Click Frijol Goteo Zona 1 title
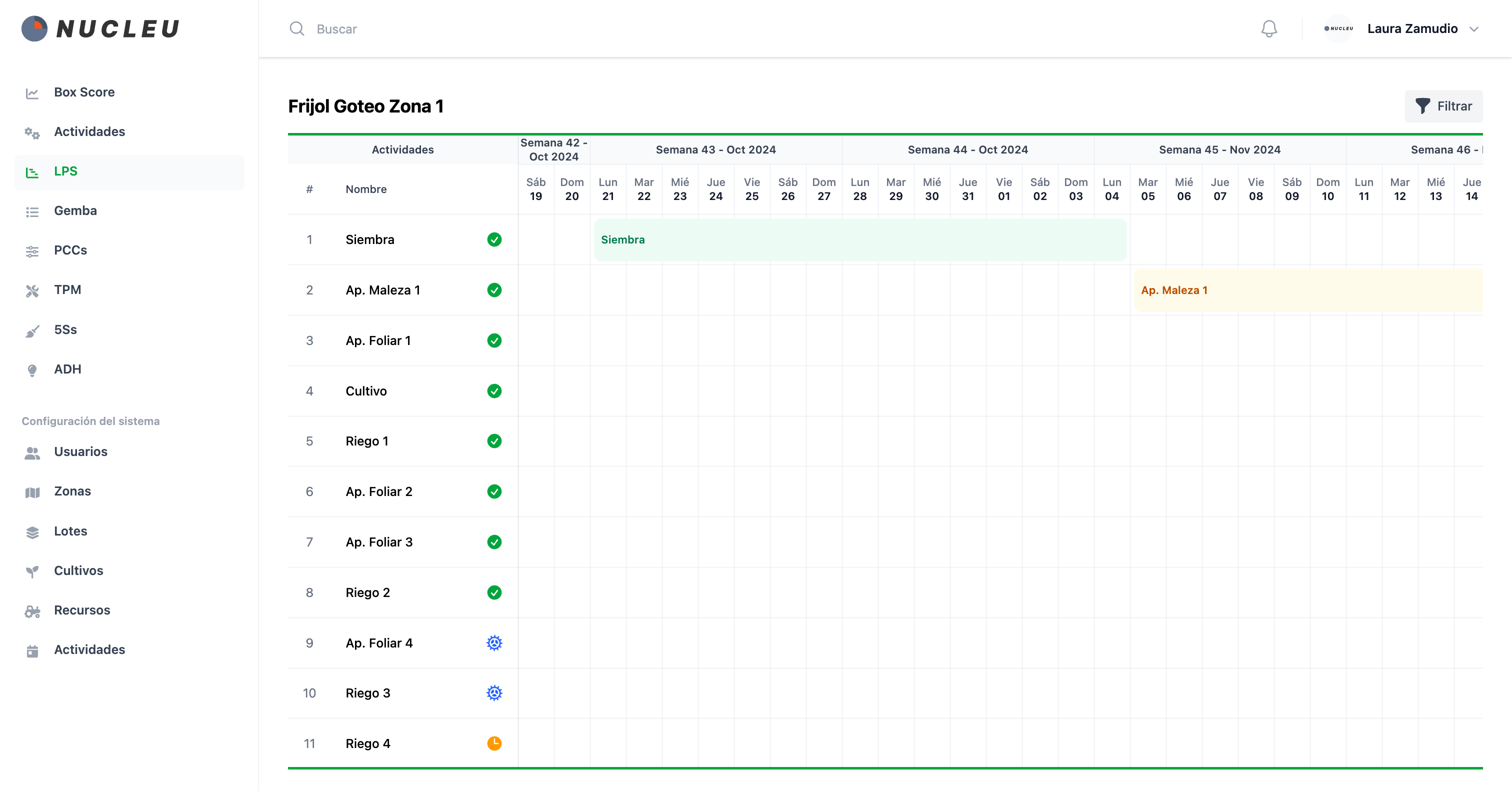The width and height of the screenshot is (1512, 791). point(365,106)
